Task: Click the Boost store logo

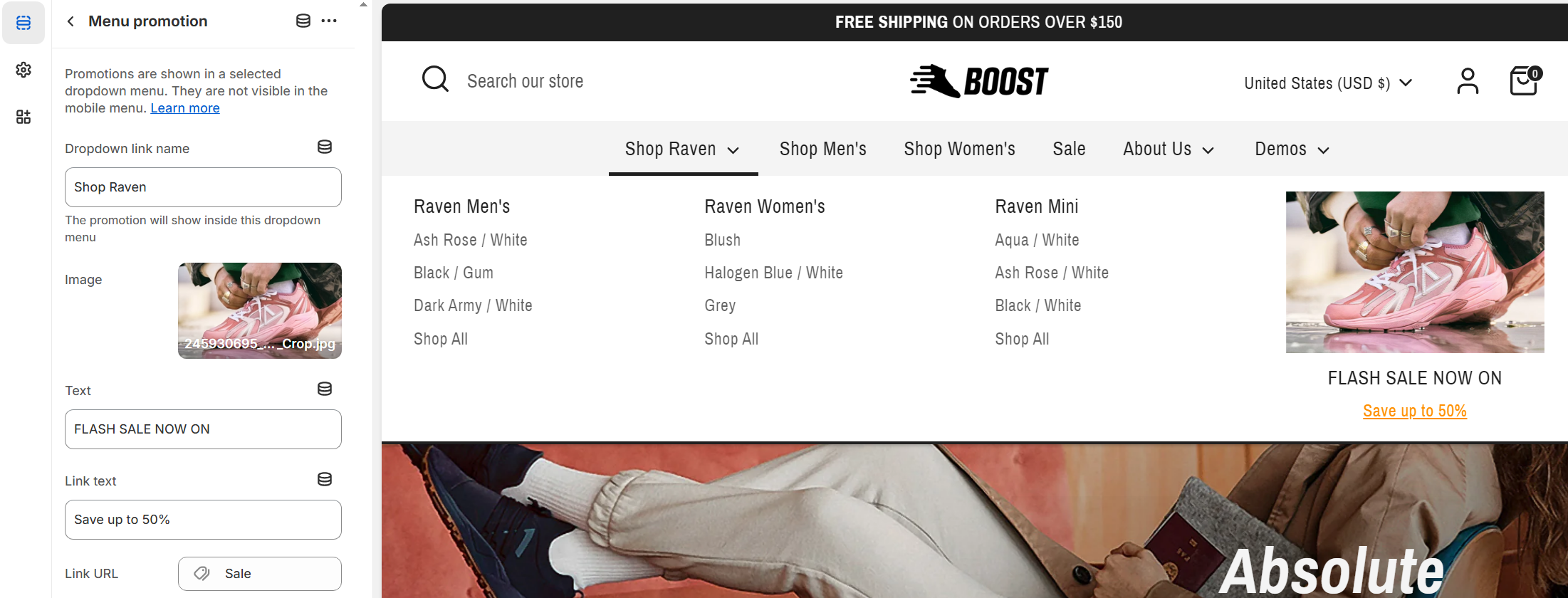Action: point(979,81)
